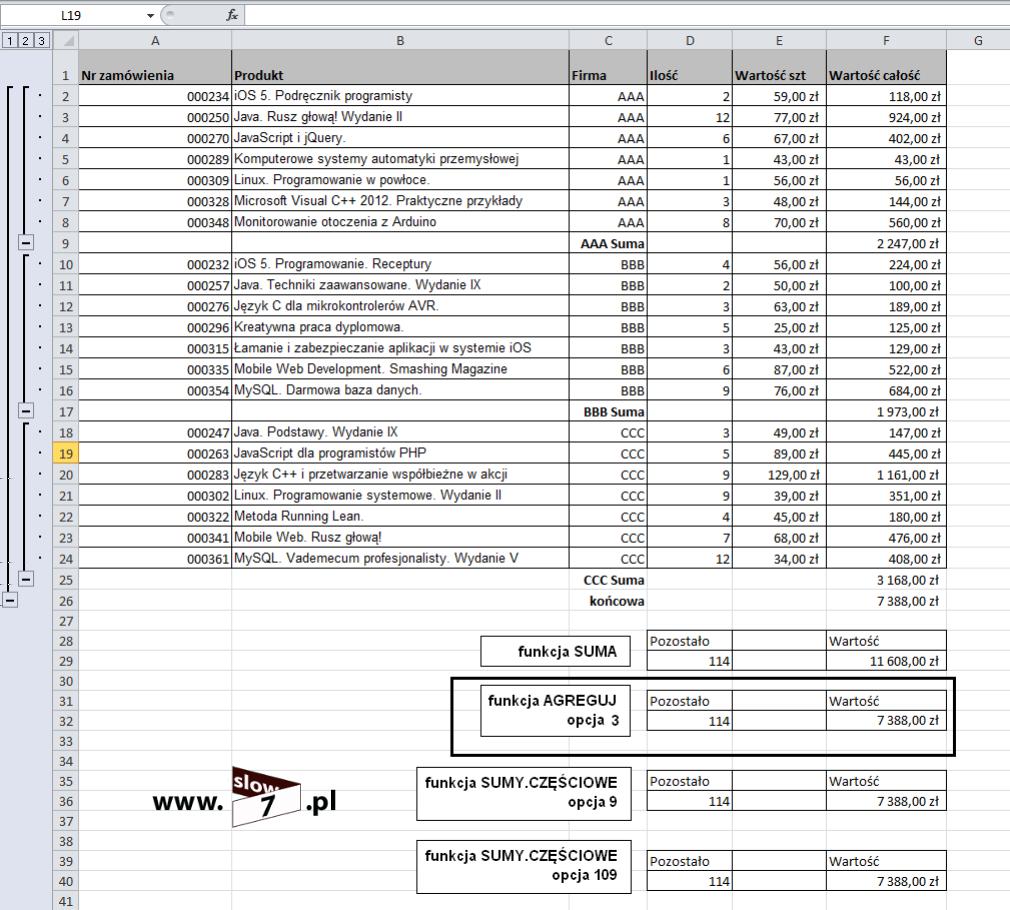
Task: Select the 'końcowa' total label cell
Action: pos(608,601)
